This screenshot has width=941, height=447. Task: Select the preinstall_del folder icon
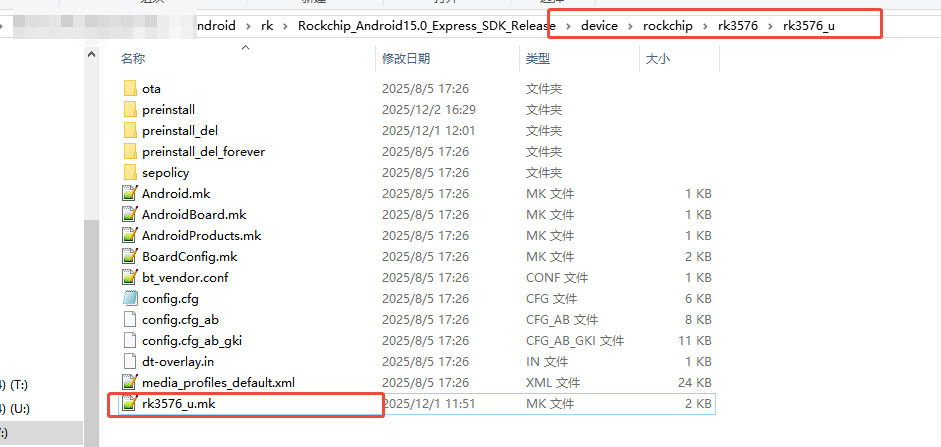point(130,131)
